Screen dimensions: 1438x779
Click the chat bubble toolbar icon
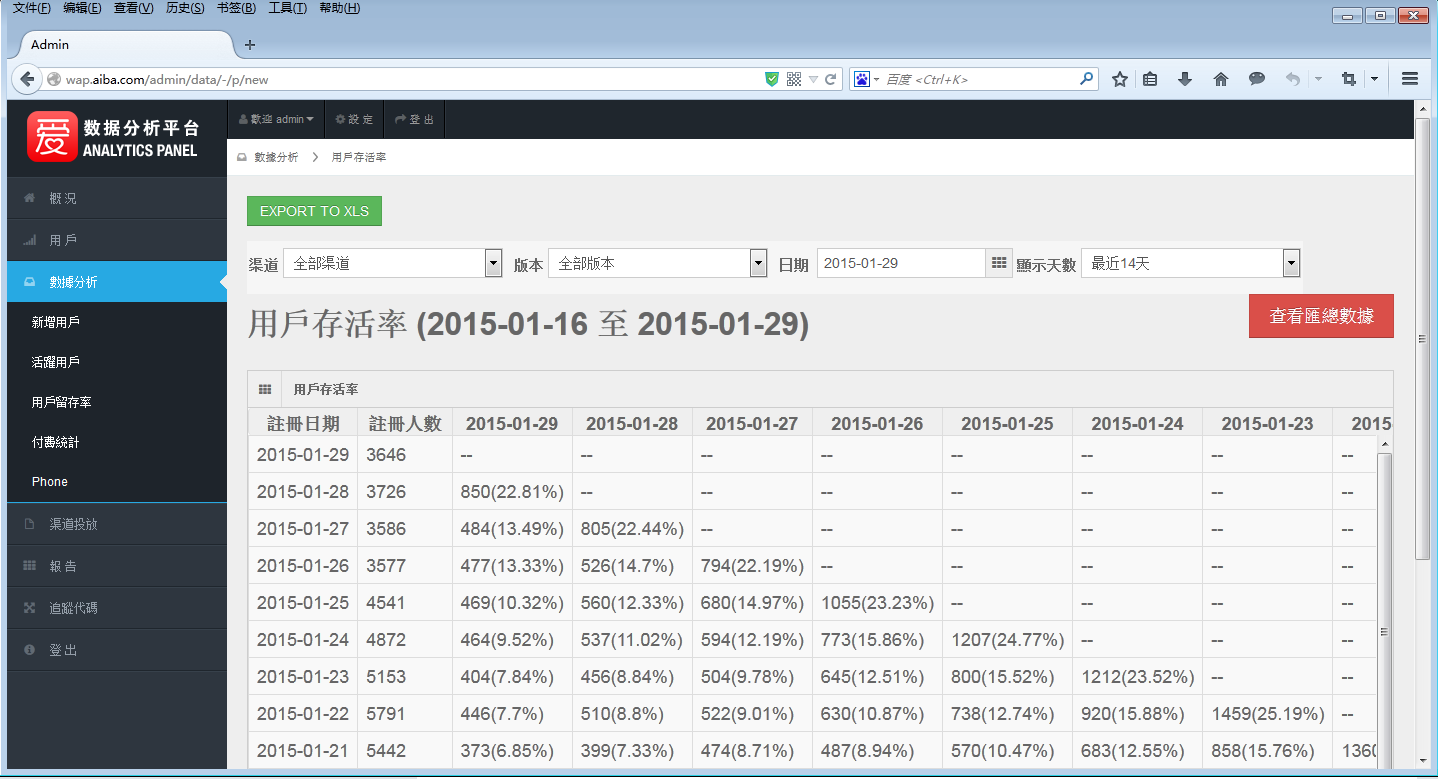click(x=1257, y=79)
